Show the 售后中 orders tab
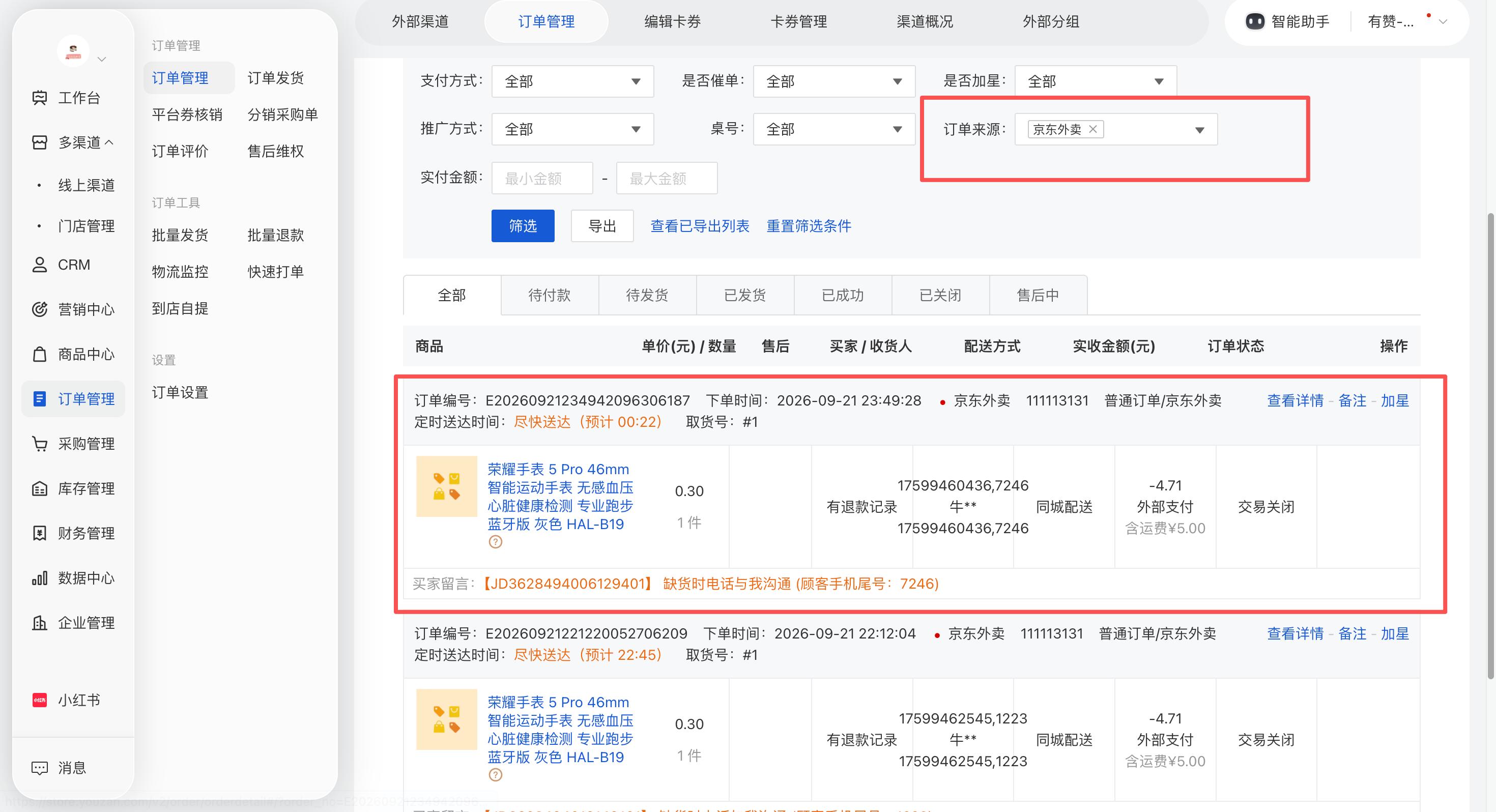Viewport: 1496px width, 812px height. (1038, 295)
